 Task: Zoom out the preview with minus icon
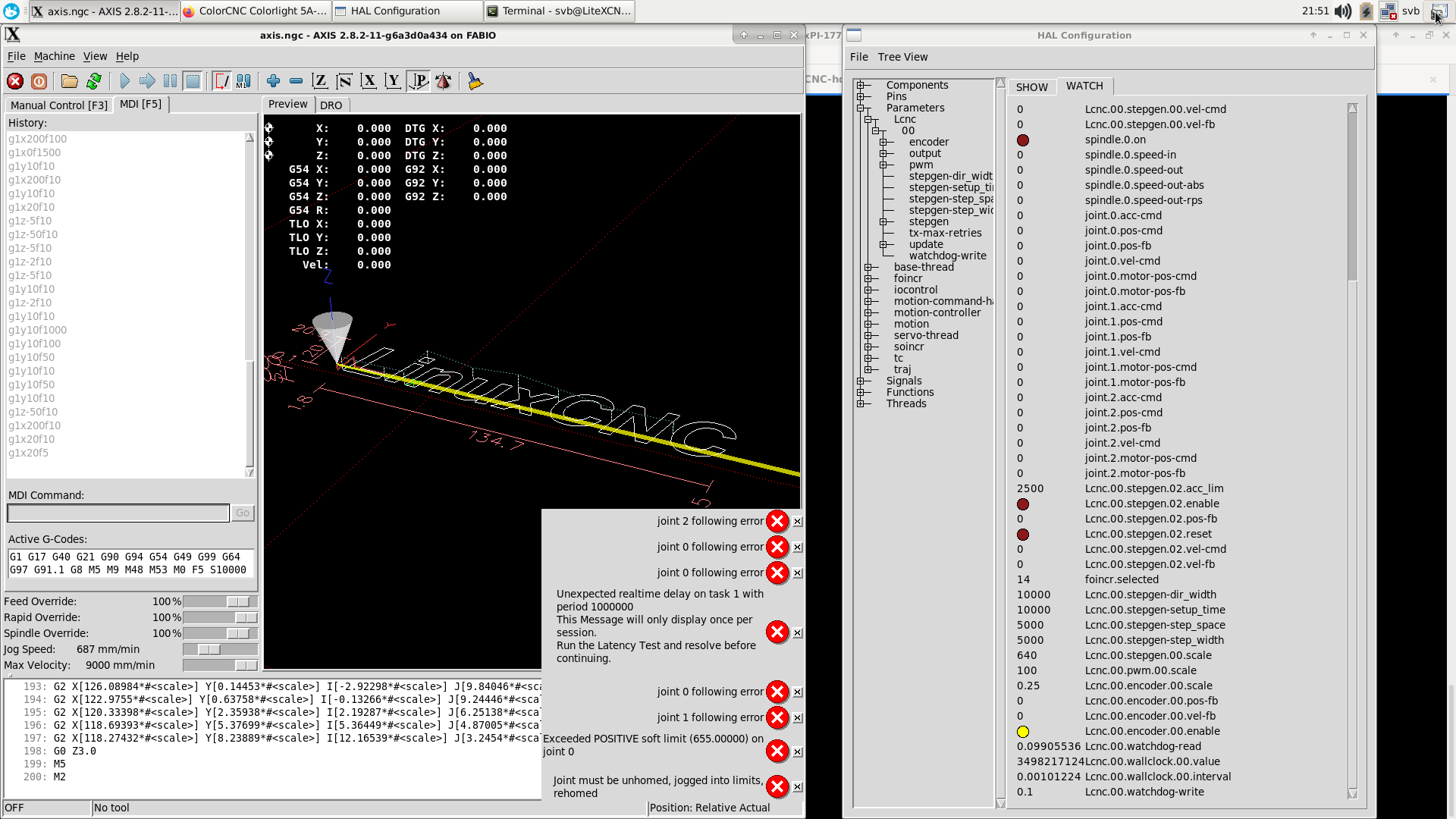[297, 81]
